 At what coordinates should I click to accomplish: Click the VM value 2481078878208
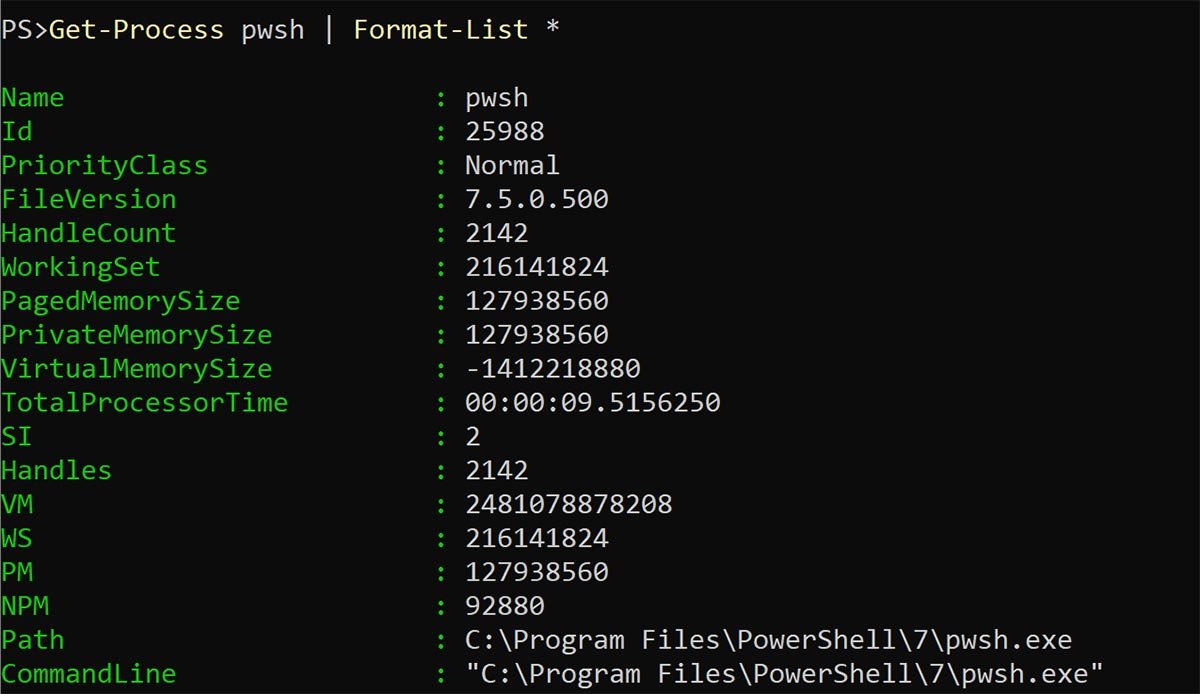point(568,504)
